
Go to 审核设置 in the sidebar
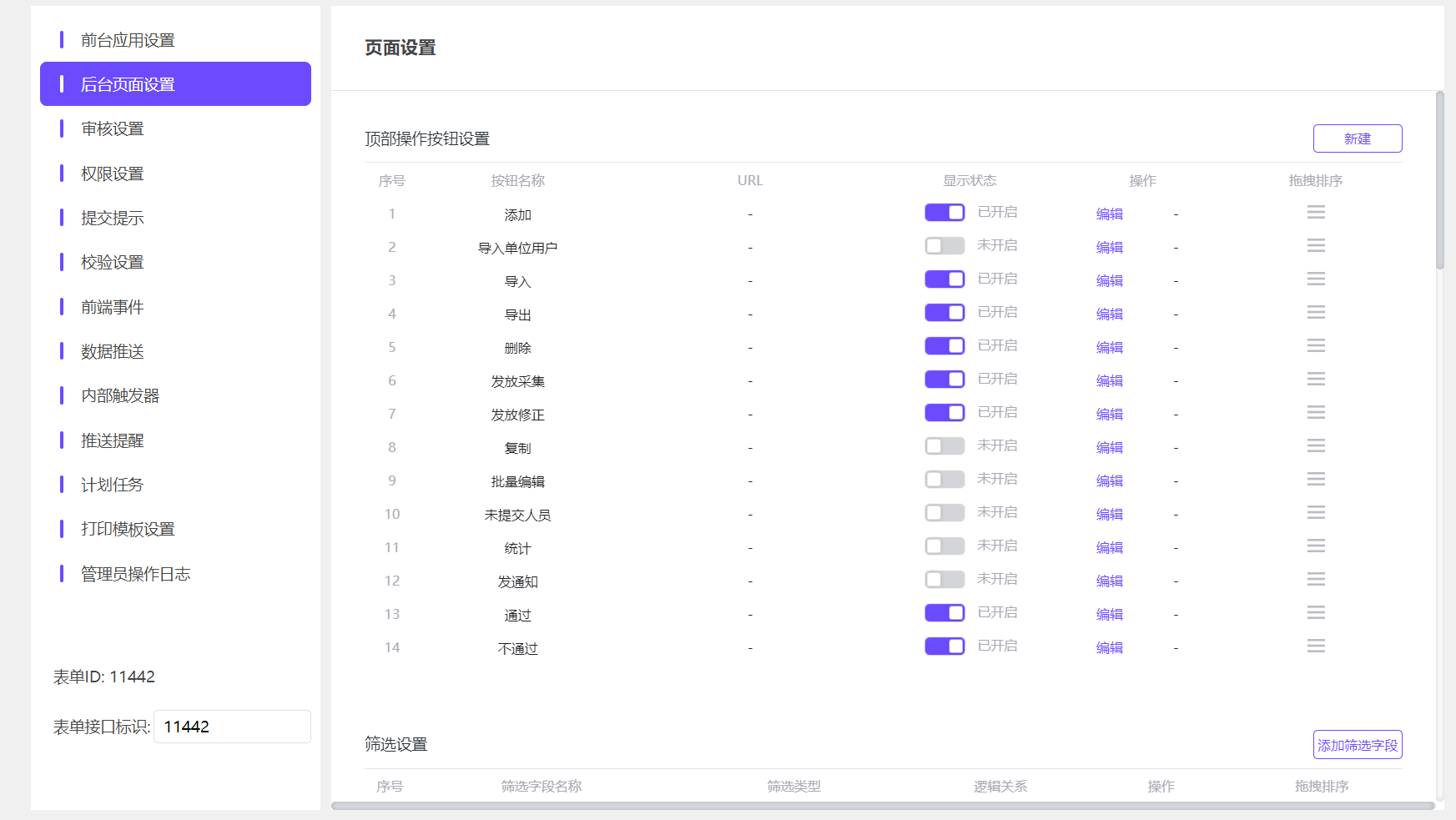[x=175, y=128]
